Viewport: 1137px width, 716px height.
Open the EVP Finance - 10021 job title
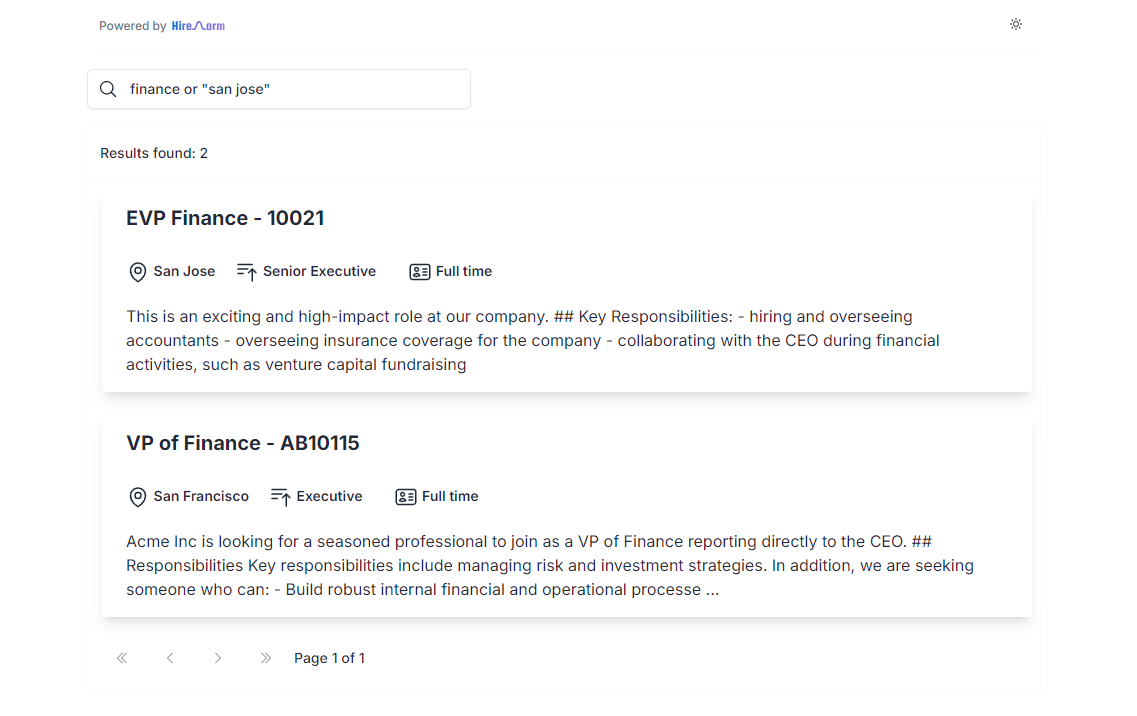[225, 218]
